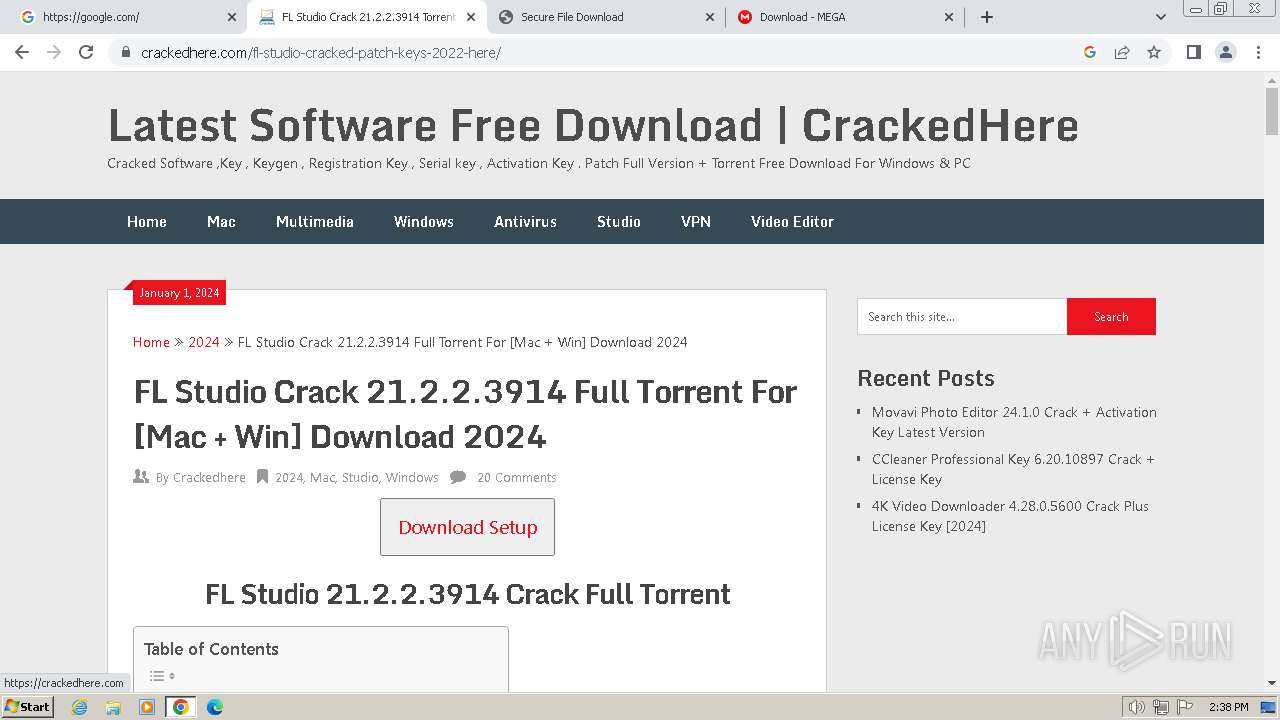1280x720 pixels.
Task: Click the Action Center flag icon
Action: click(1185, 707)
